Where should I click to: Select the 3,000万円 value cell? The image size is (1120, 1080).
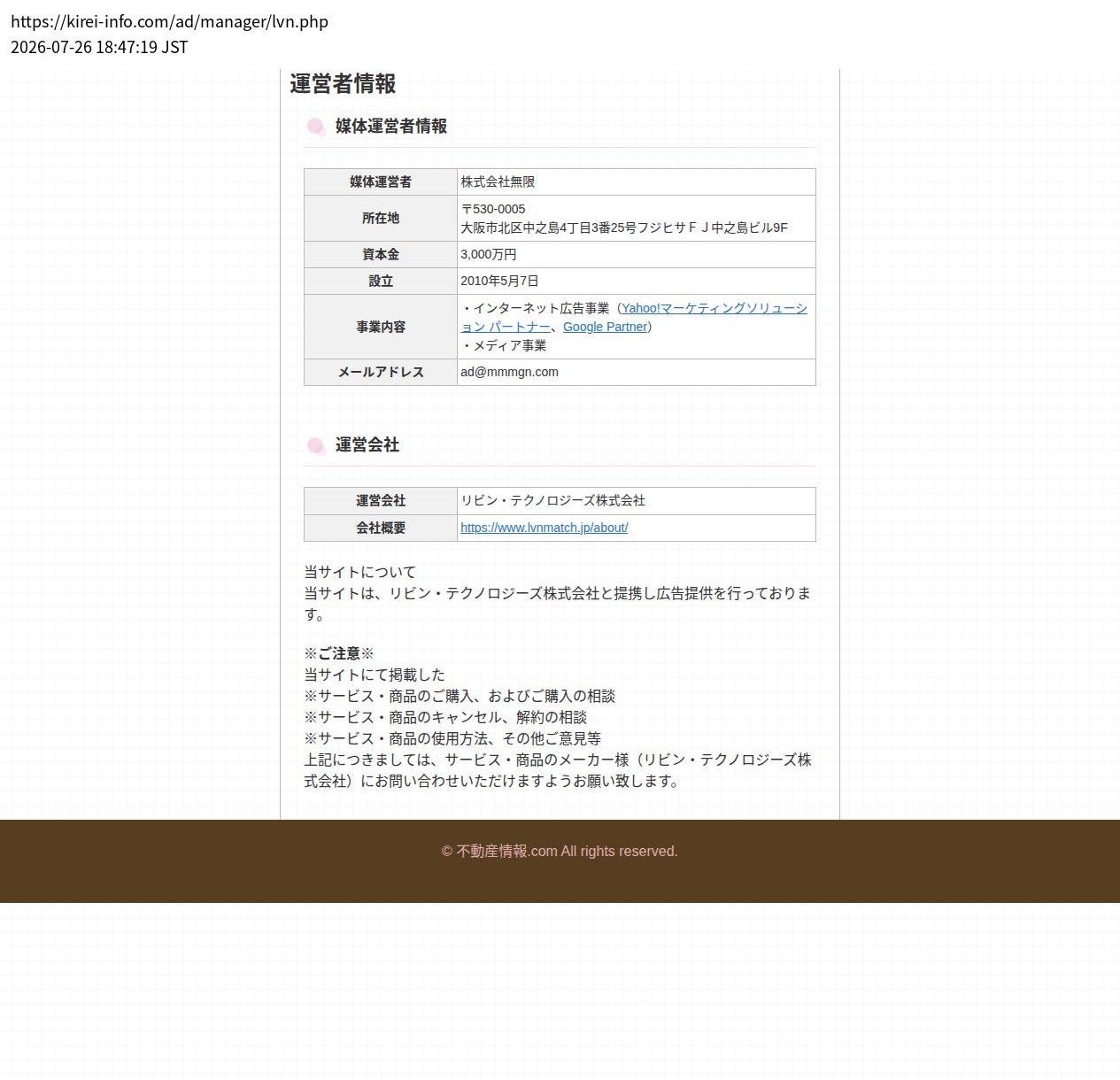(x=637, y=254)
